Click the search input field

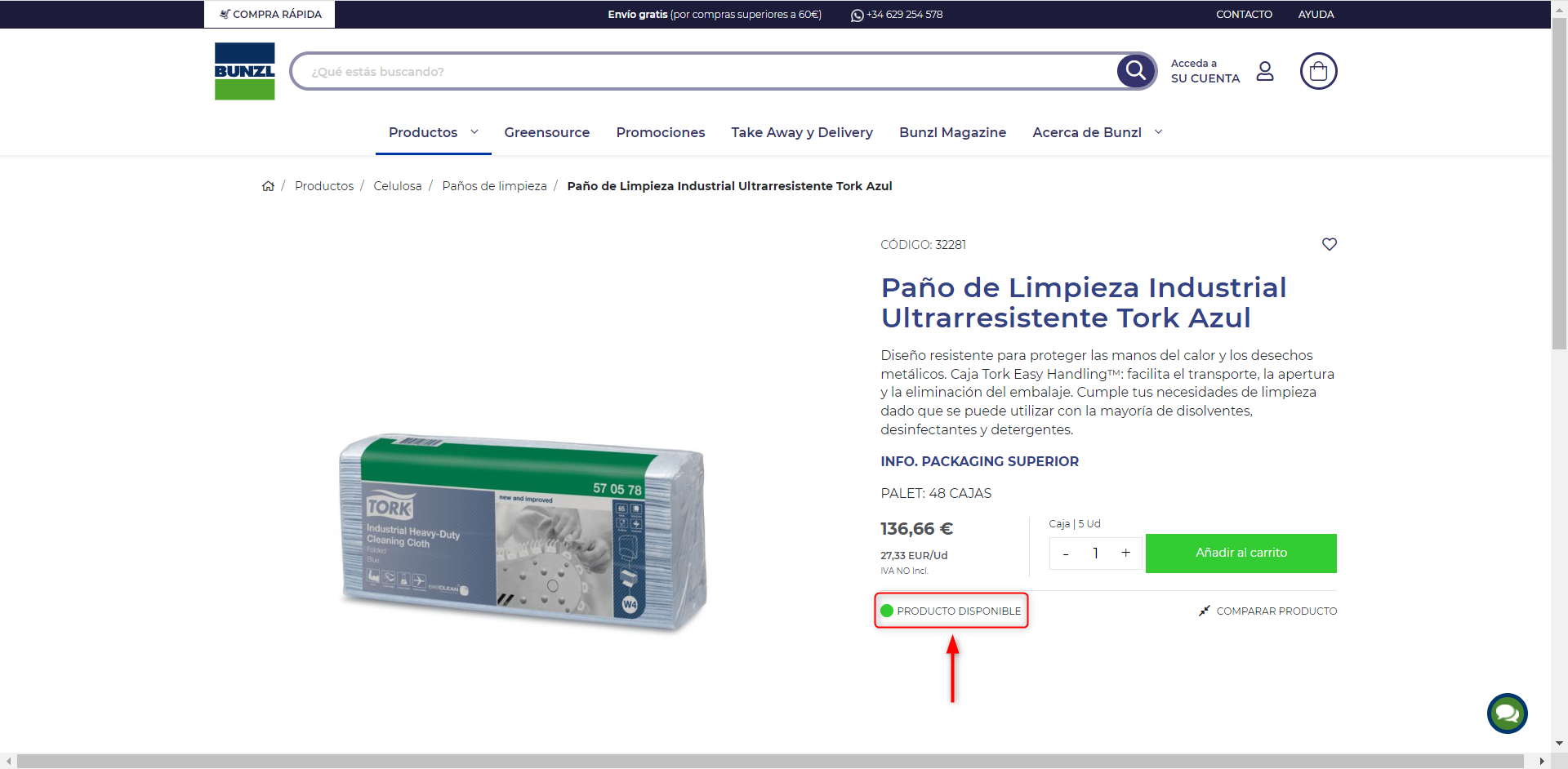pyautogui.click(x=704, y=71)
